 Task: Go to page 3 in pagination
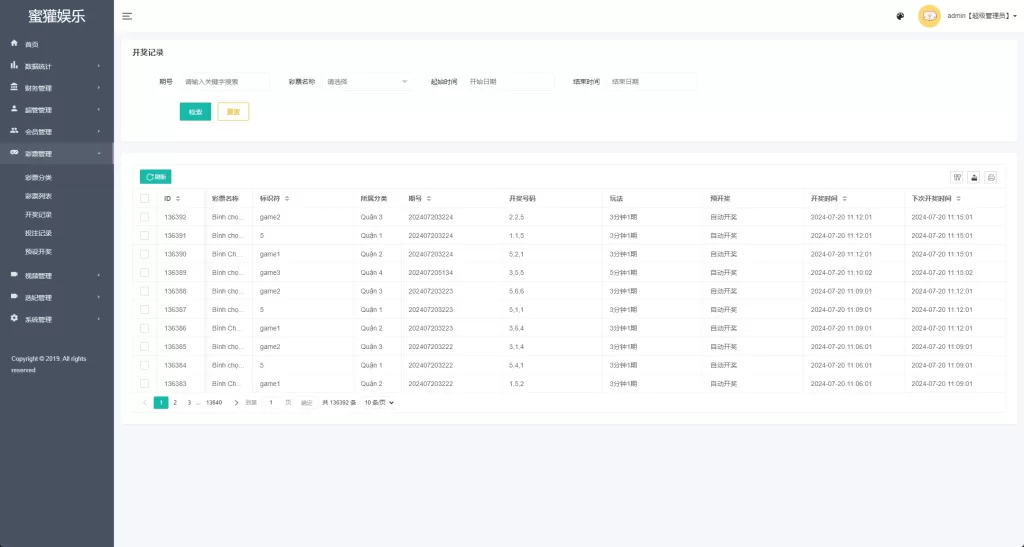point(189,403)
